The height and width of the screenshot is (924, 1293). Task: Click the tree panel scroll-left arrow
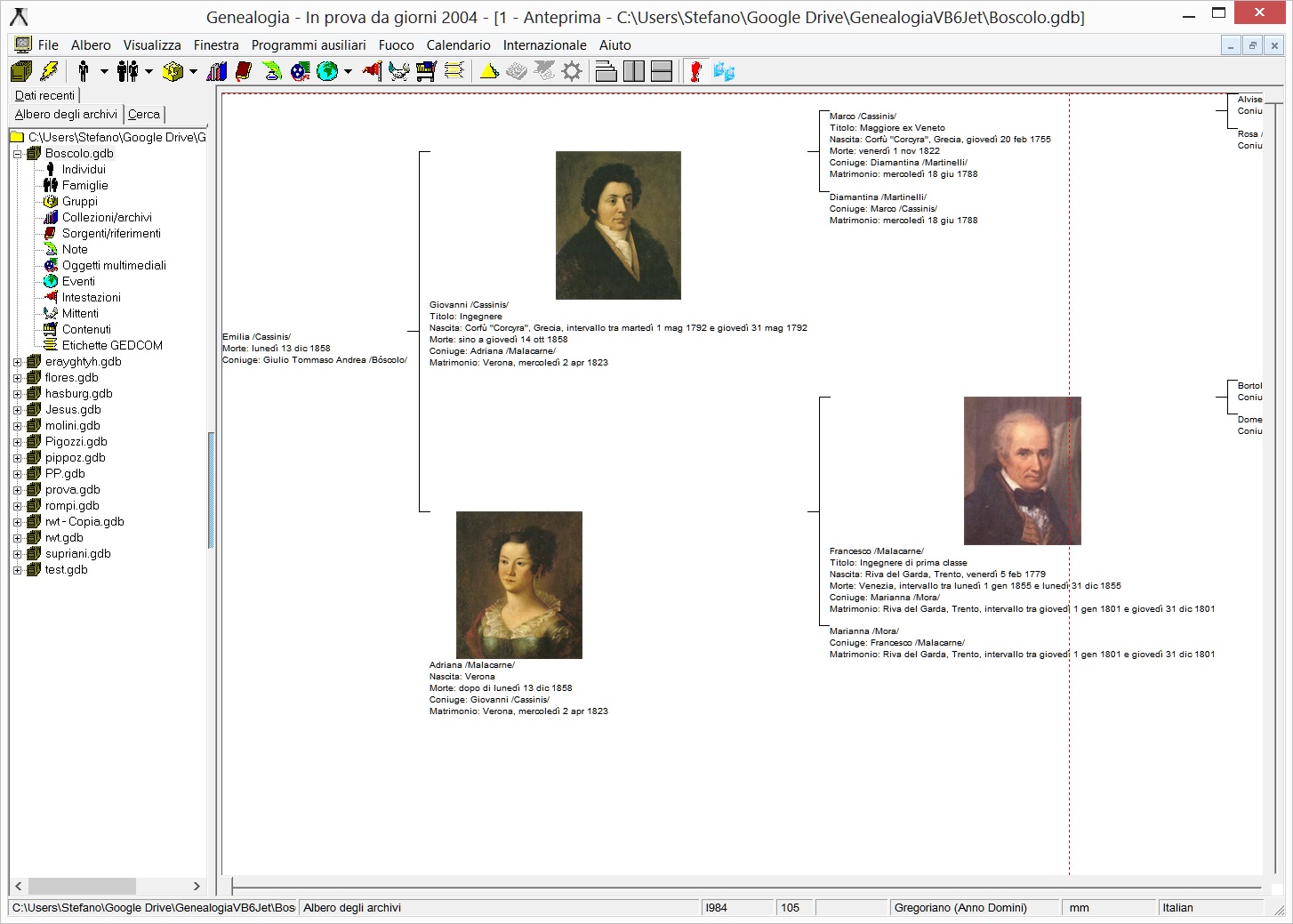pos(18,886)
